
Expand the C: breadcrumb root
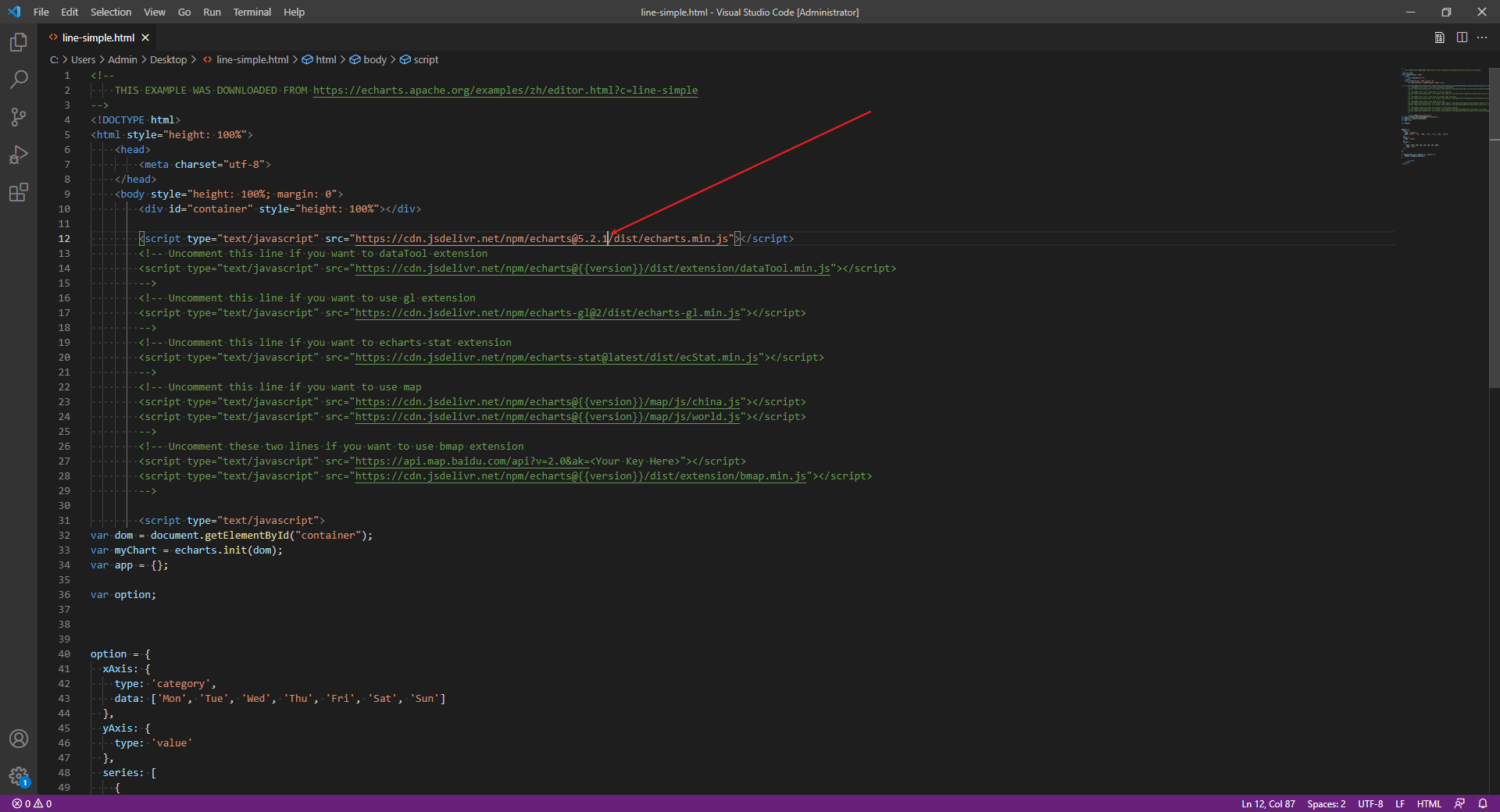click(x=54, y=59)
